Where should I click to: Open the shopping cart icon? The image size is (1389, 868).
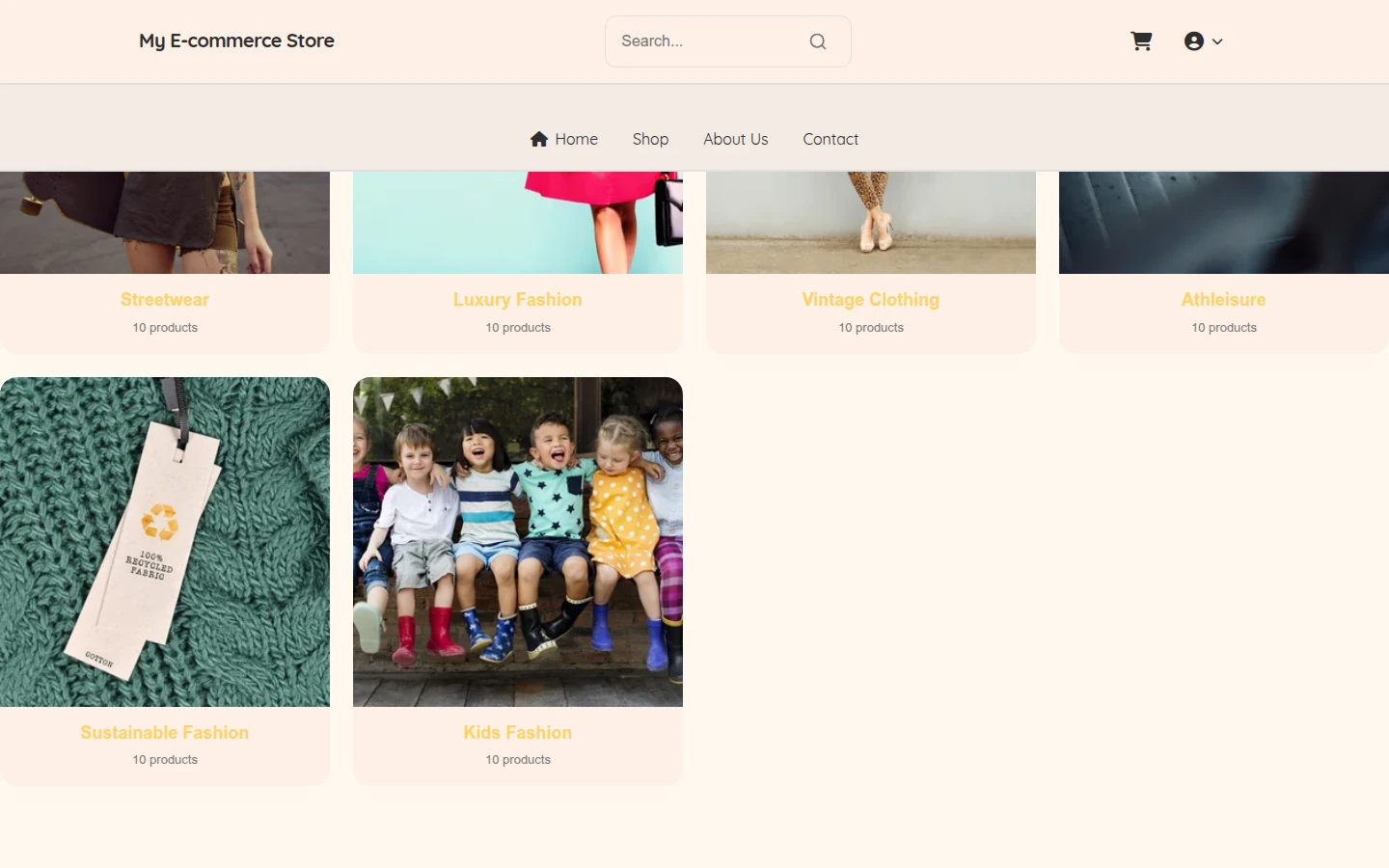[x=1141, y=41]
